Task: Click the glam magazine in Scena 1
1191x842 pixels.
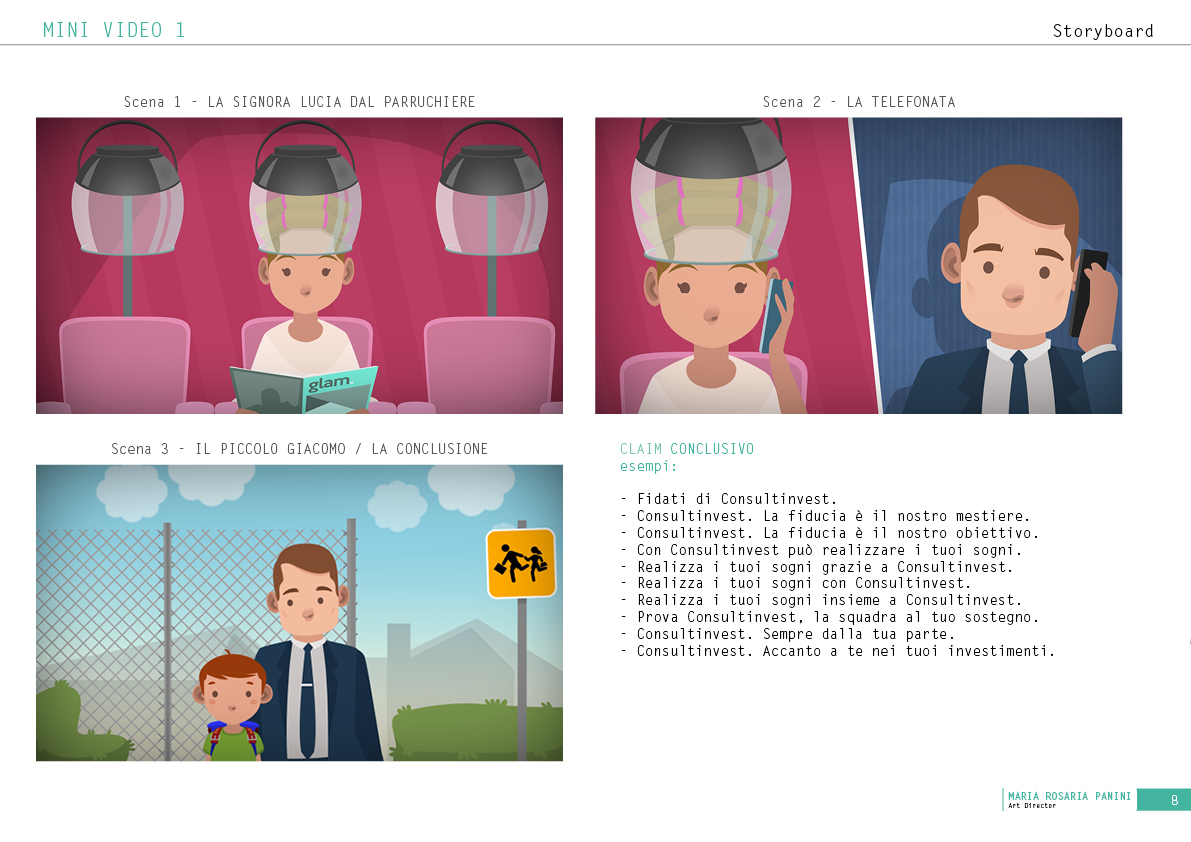Action: pyautogui.click(x=304, y=389)
